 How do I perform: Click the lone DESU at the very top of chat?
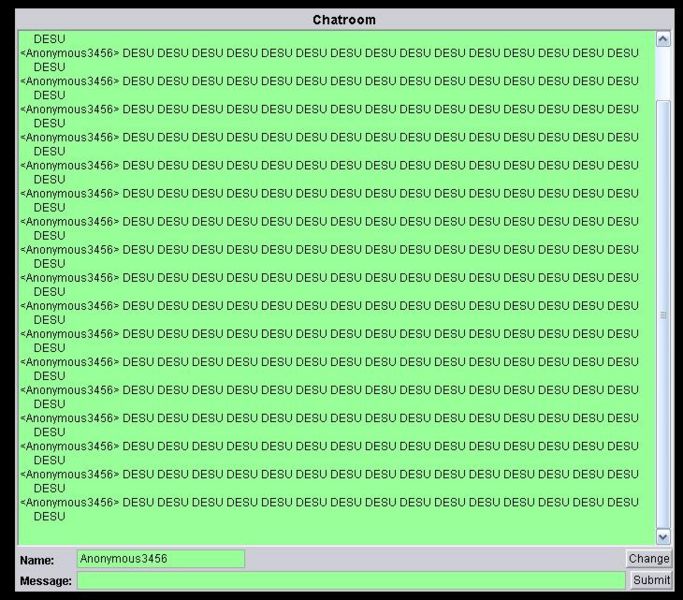(x=49, y=39)
